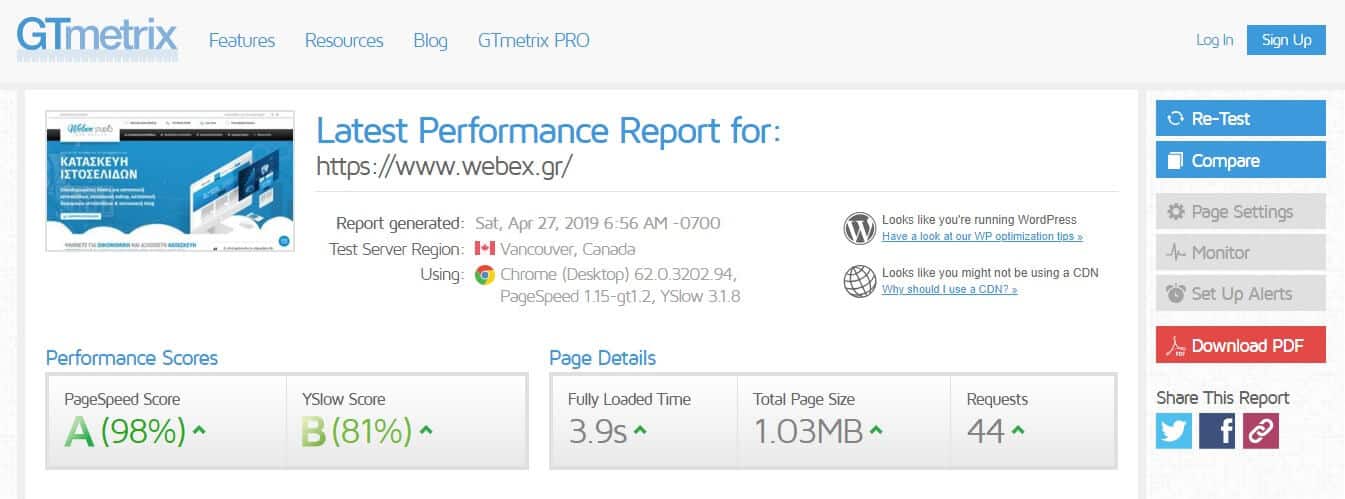The image size is (1345, 499).
Task: Click 'Latest Performance Report for:' heading
Action: point(548,130)
